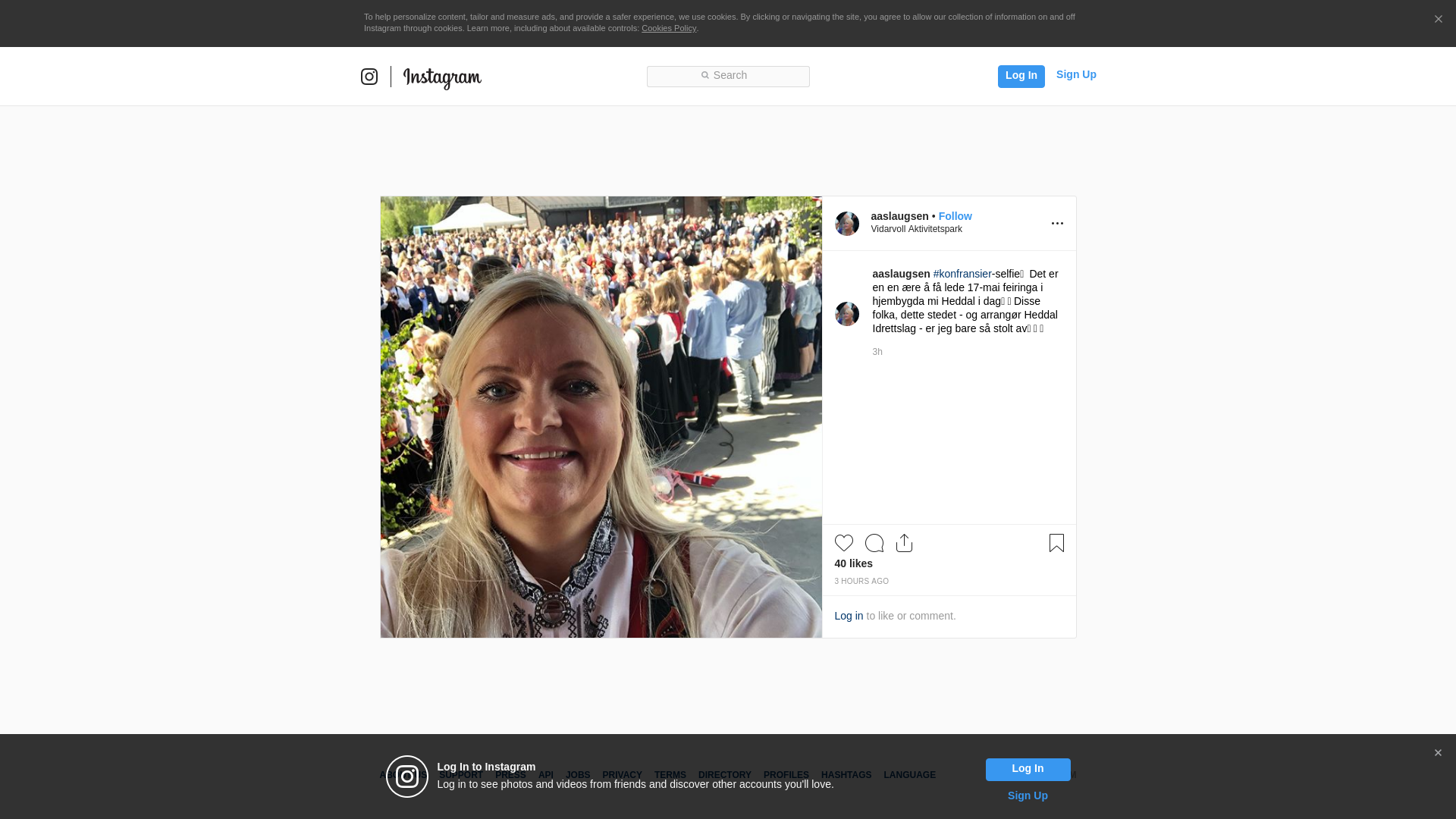
Task: Open the JOBS footer link
Action: (x=578, y=775)
